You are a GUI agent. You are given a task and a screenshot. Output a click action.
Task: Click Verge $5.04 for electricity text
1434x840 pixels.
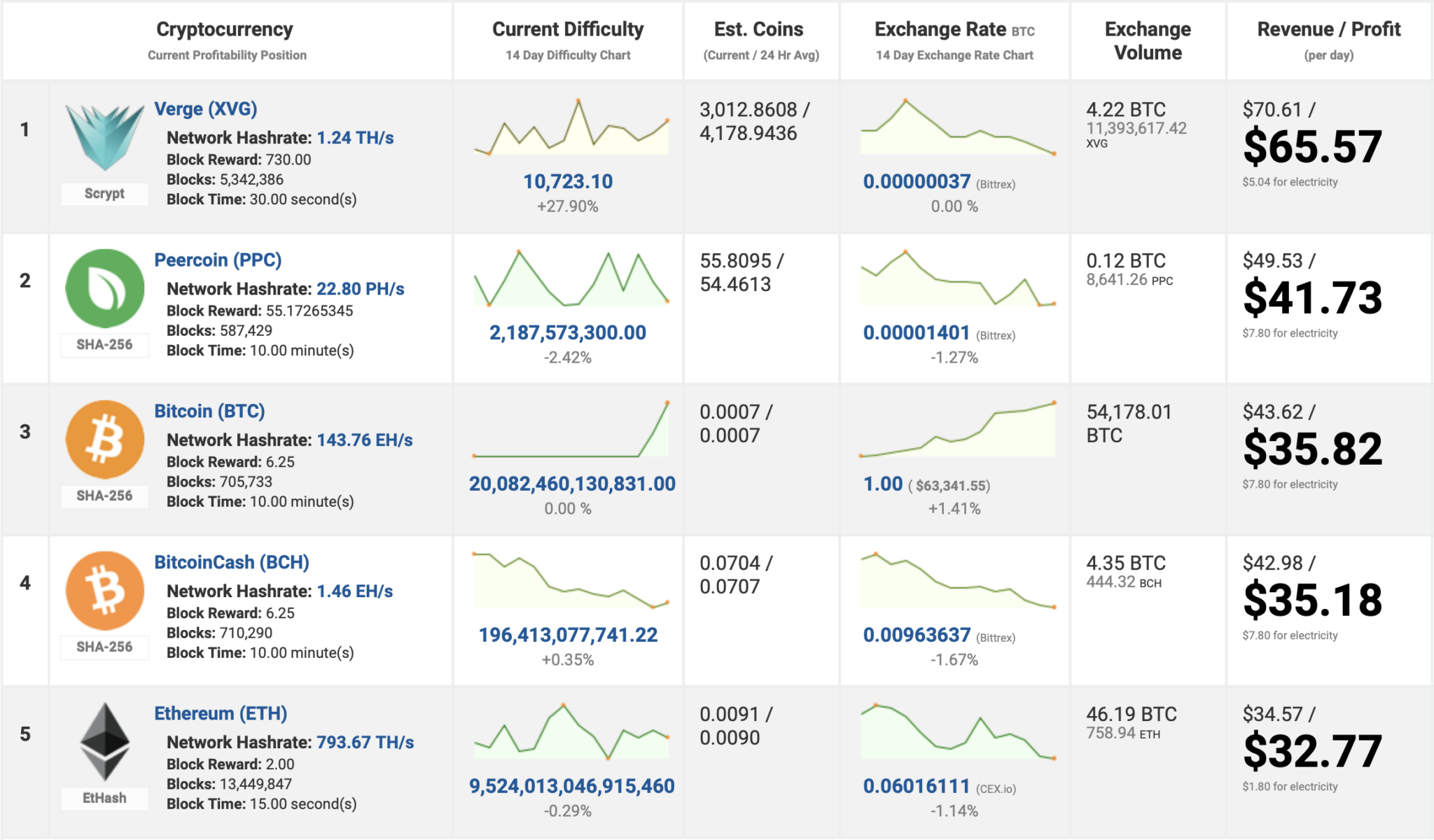[x=1290, y=182]
